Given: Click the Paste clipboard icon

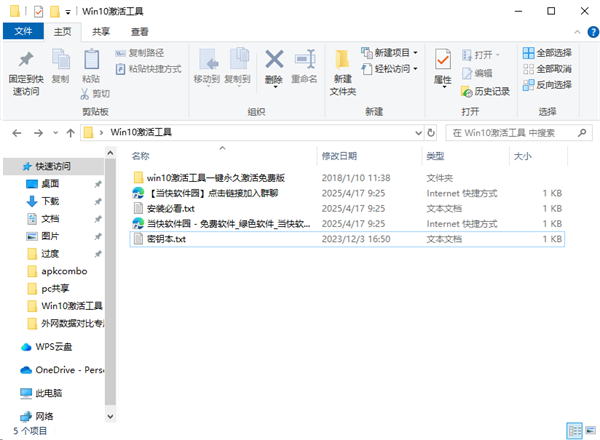Looking at the screenshot, I should [91, 60].
